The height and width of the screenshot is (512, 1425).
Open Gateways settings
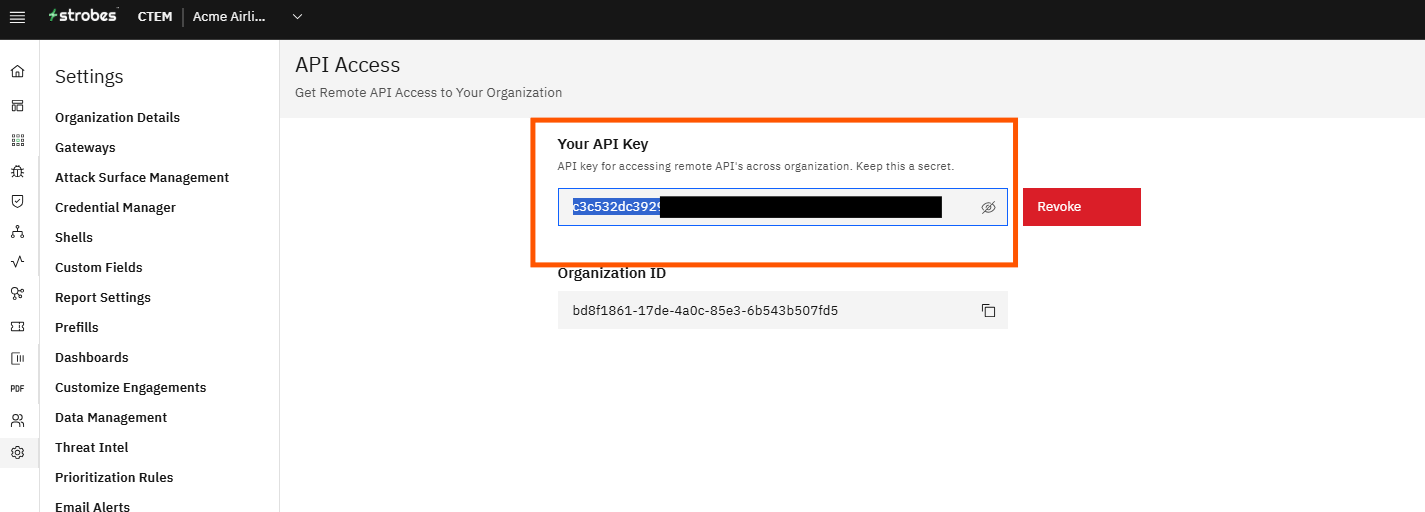pyautogui.click(x=85, y=147)
